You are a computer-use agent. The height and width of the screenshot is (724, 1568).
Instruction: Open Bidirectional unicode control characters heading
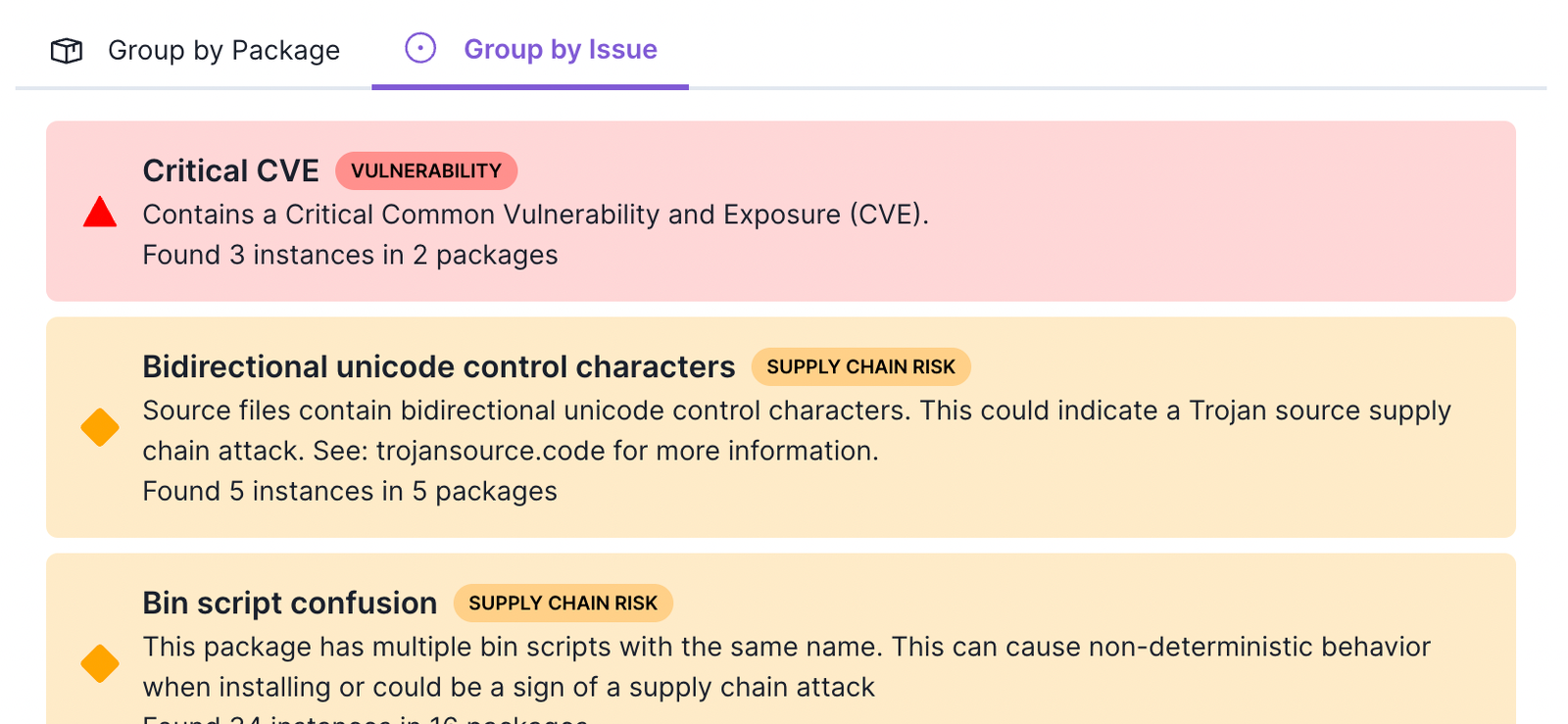point(438,366)
